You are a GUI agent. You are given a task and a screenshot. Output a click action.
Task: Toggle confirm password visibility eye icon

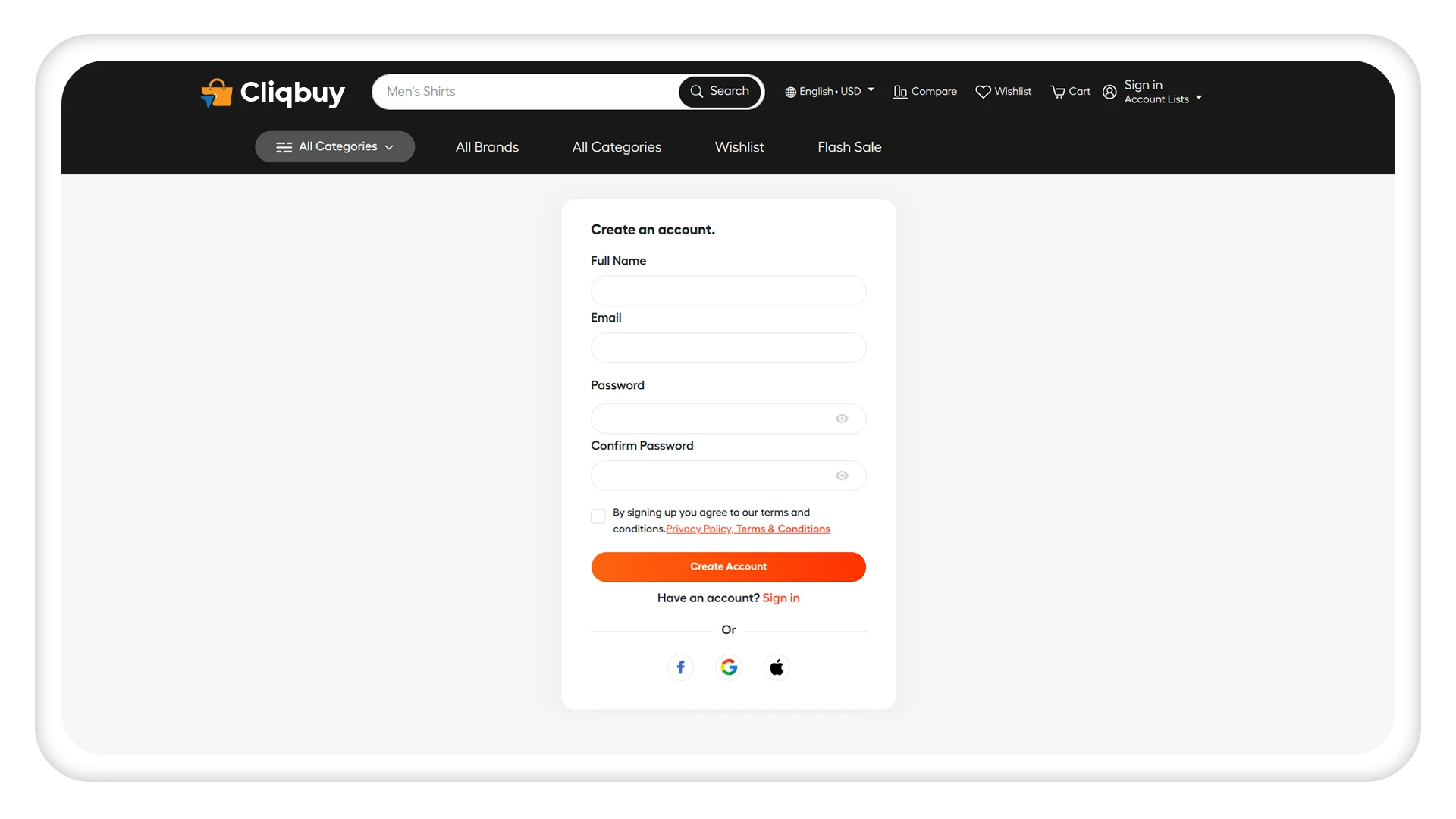842,475
